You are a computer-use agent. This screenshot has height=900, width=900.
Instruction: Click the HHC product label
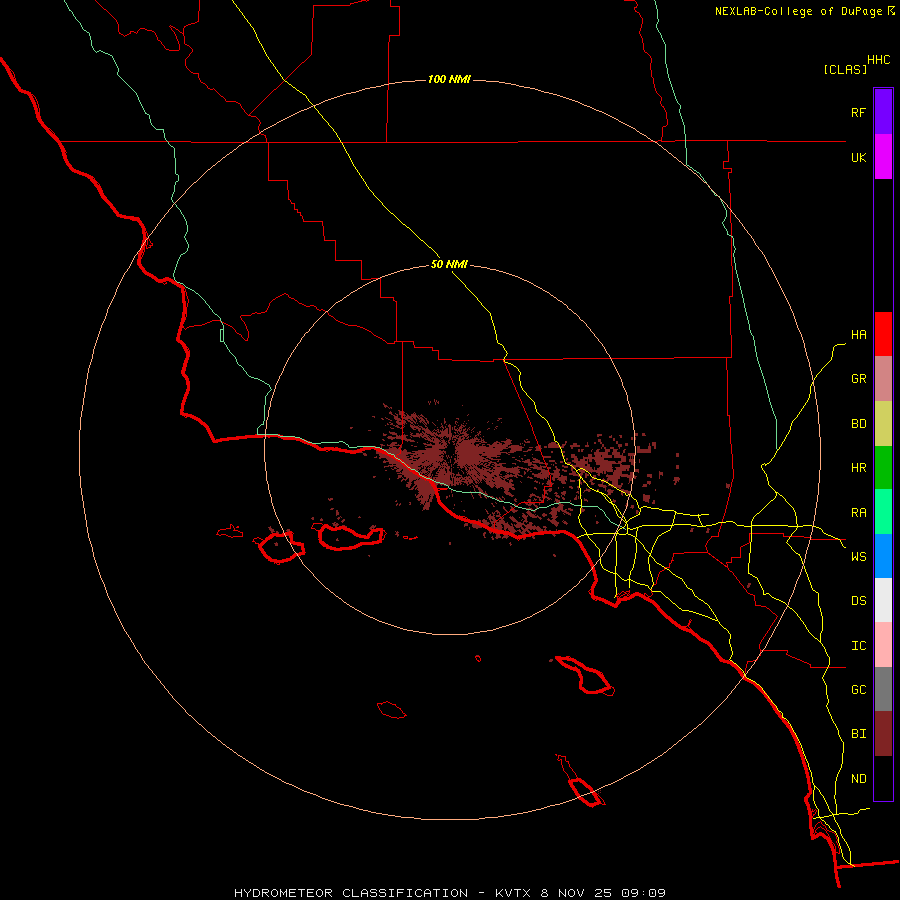point(878,60)
